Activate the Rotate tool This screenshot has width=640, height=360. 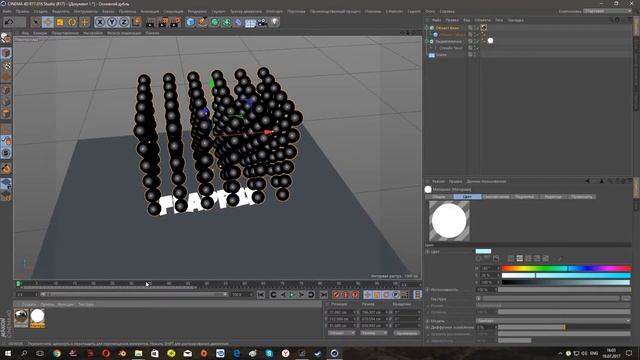pyautogui.click(x=72, y=22)
